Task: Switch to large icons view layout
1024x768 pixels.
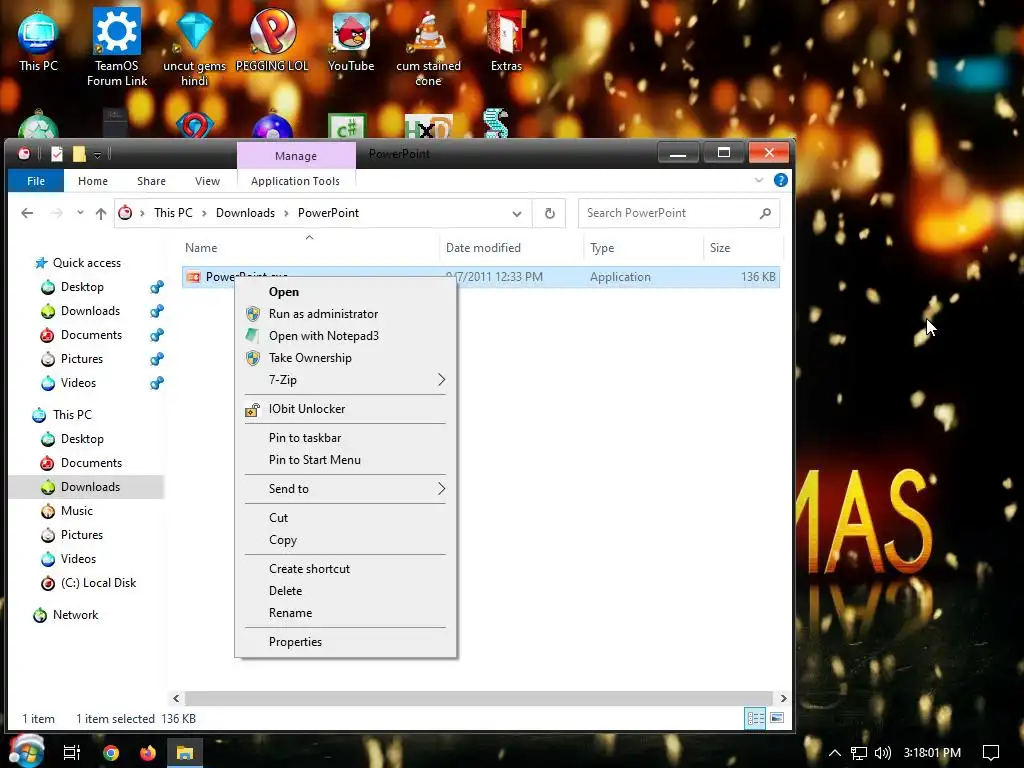Action: [x=777, y=718]
